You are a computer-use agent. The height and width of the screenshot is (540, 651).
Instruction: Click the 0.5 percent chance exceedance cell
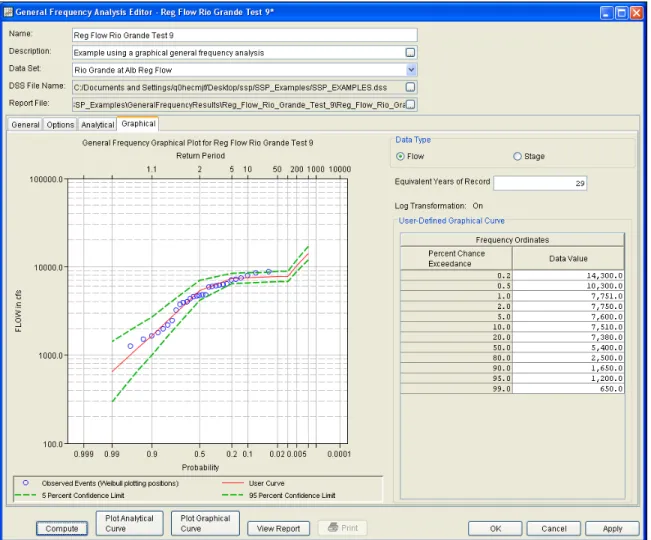456,286
